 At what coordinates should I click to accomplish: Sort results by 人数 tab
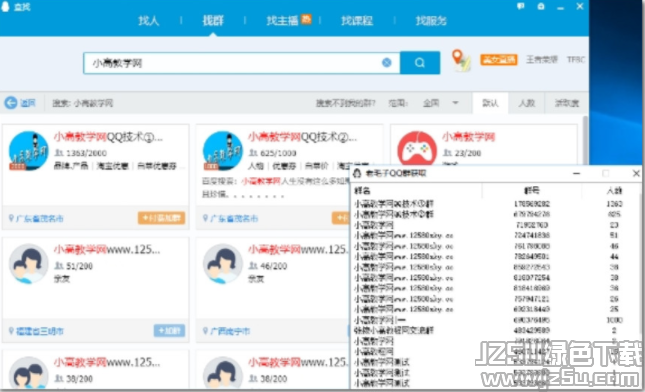point(526,103)
